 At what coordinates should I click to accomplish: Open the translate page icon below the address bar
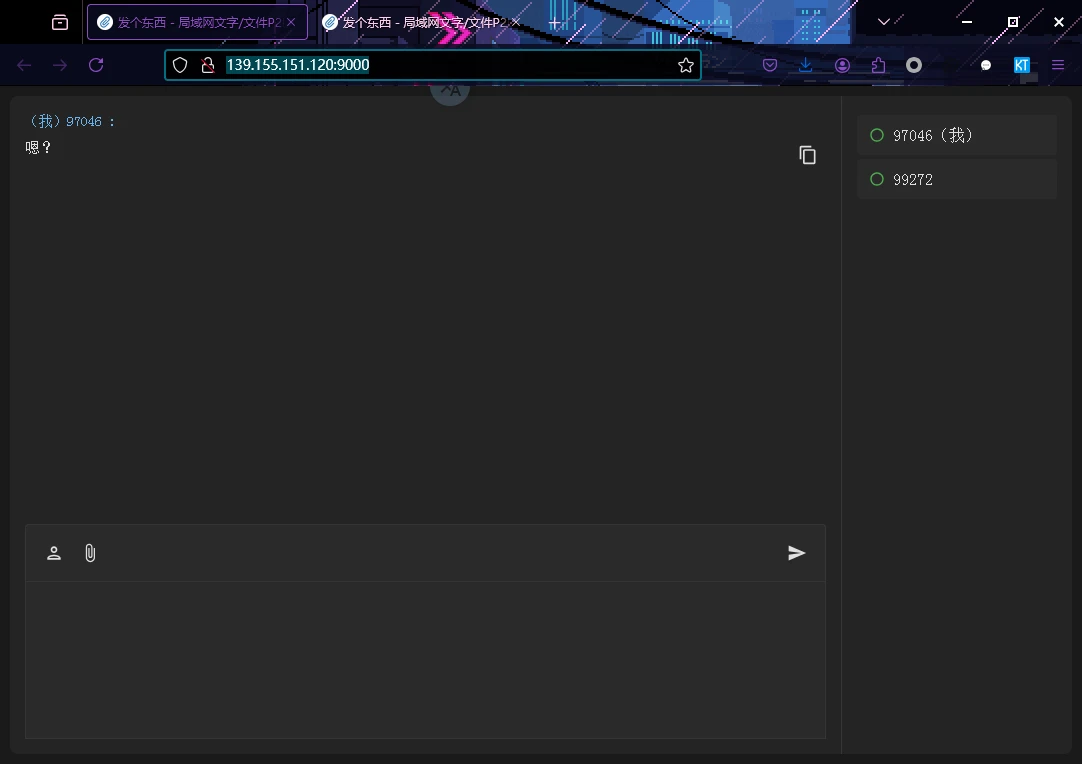450,90
